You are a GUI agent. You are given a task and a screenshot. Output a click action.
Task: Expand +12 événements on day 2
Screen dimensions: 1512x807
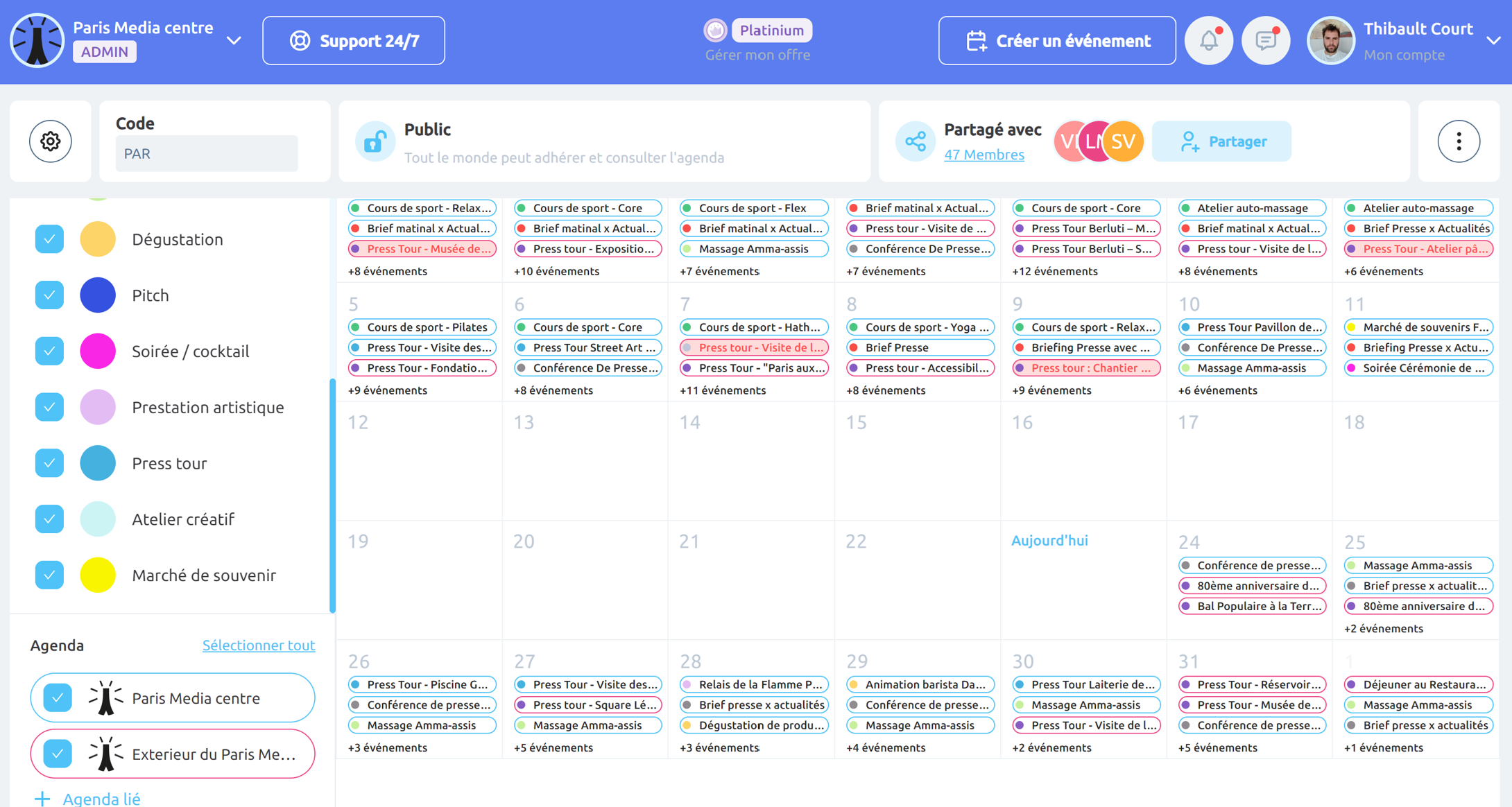coord(1054,271)
